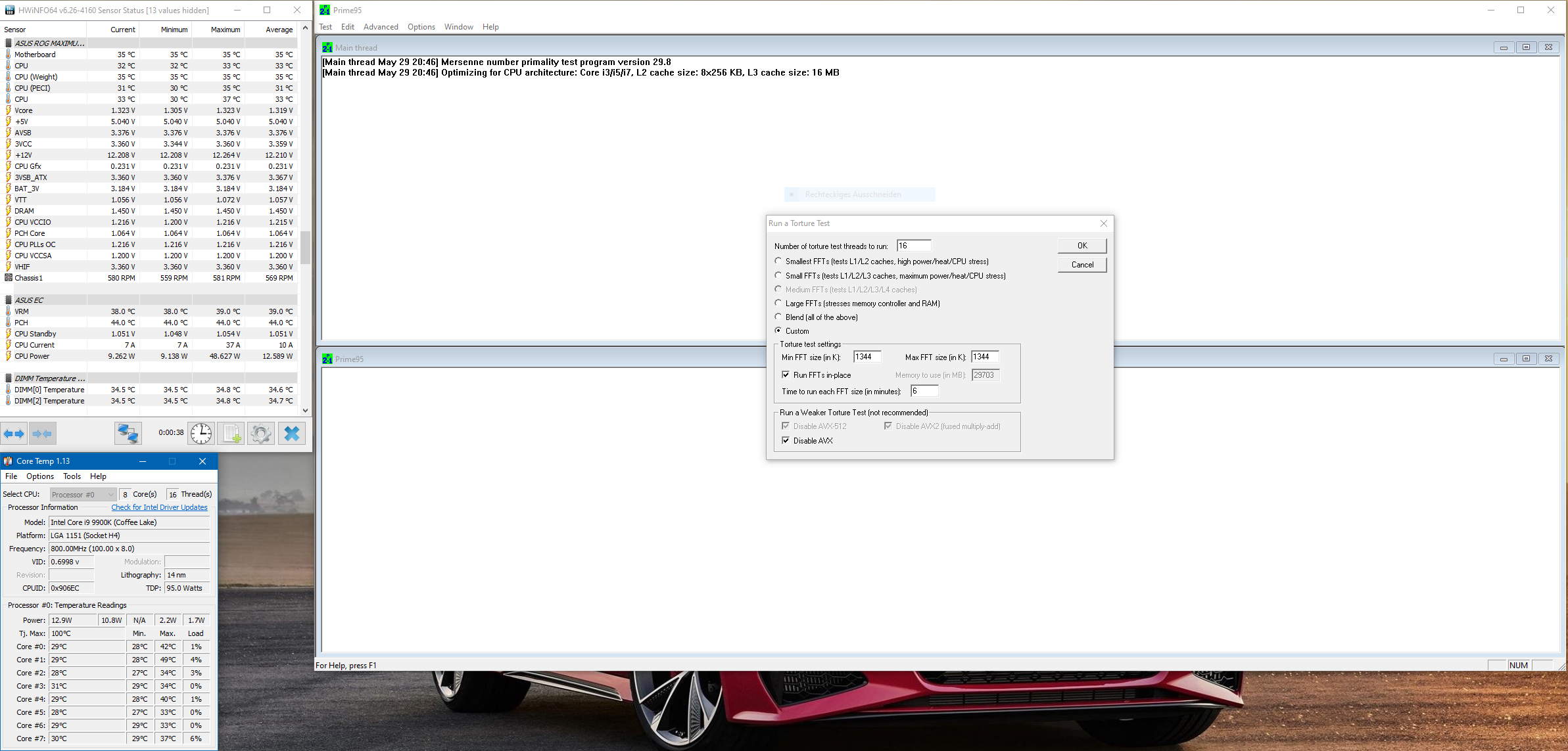Select the Smallest FFTs radio option
This screenshot has height=751, width=1568.
(x=778, y=261)
